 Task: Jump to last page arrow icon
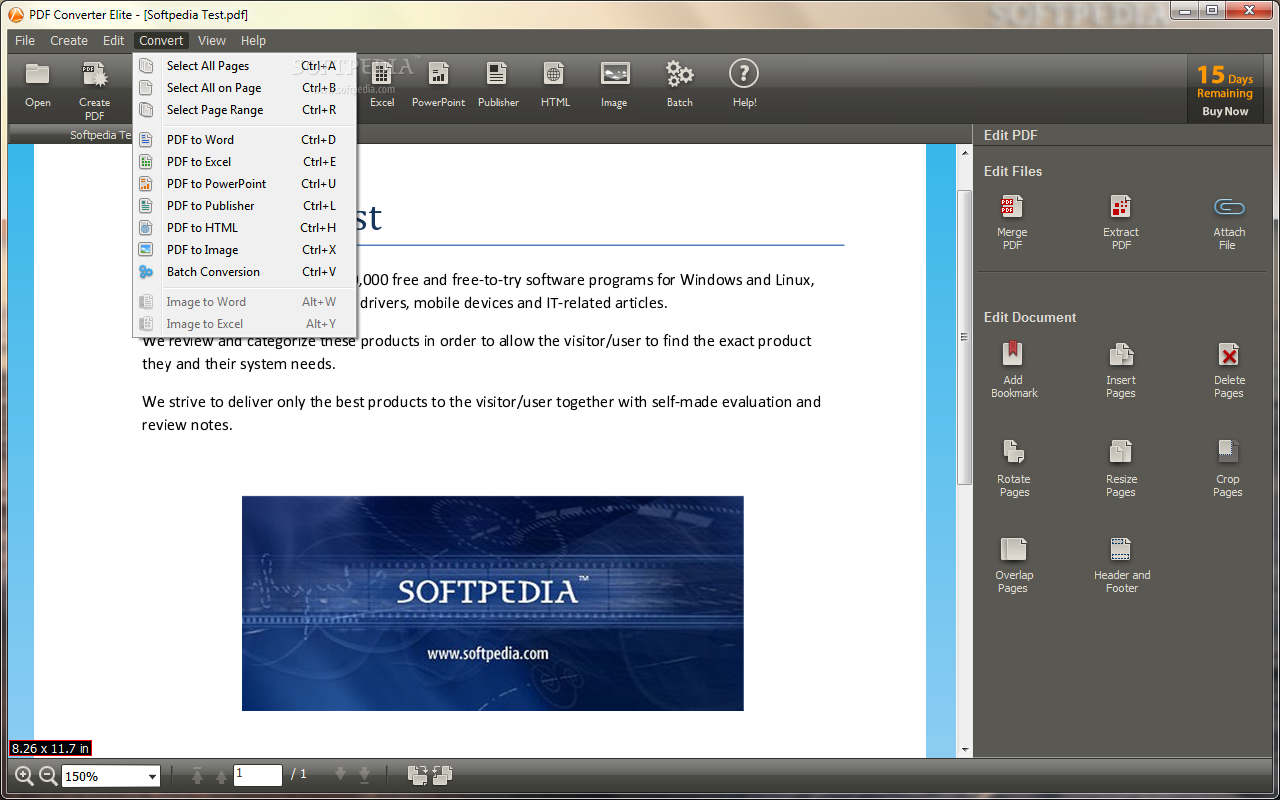[x=364, y=775]
